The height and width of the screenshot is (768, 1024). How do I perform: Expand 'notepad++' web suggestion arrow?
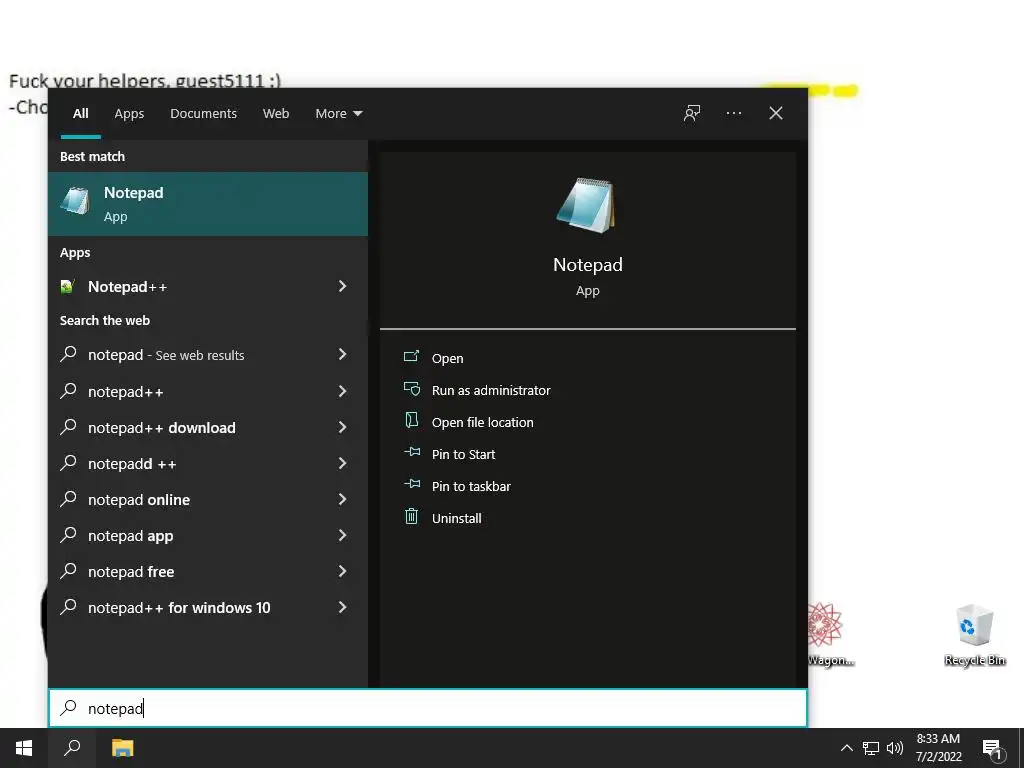pos(342,391)
